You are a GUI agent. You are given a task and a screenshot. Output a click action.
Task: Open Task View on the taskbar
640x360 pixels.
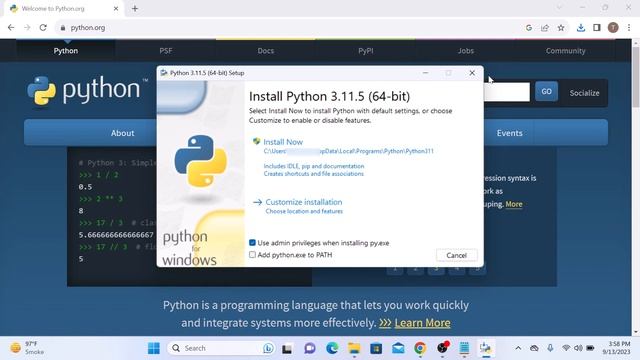coord(287,349)
